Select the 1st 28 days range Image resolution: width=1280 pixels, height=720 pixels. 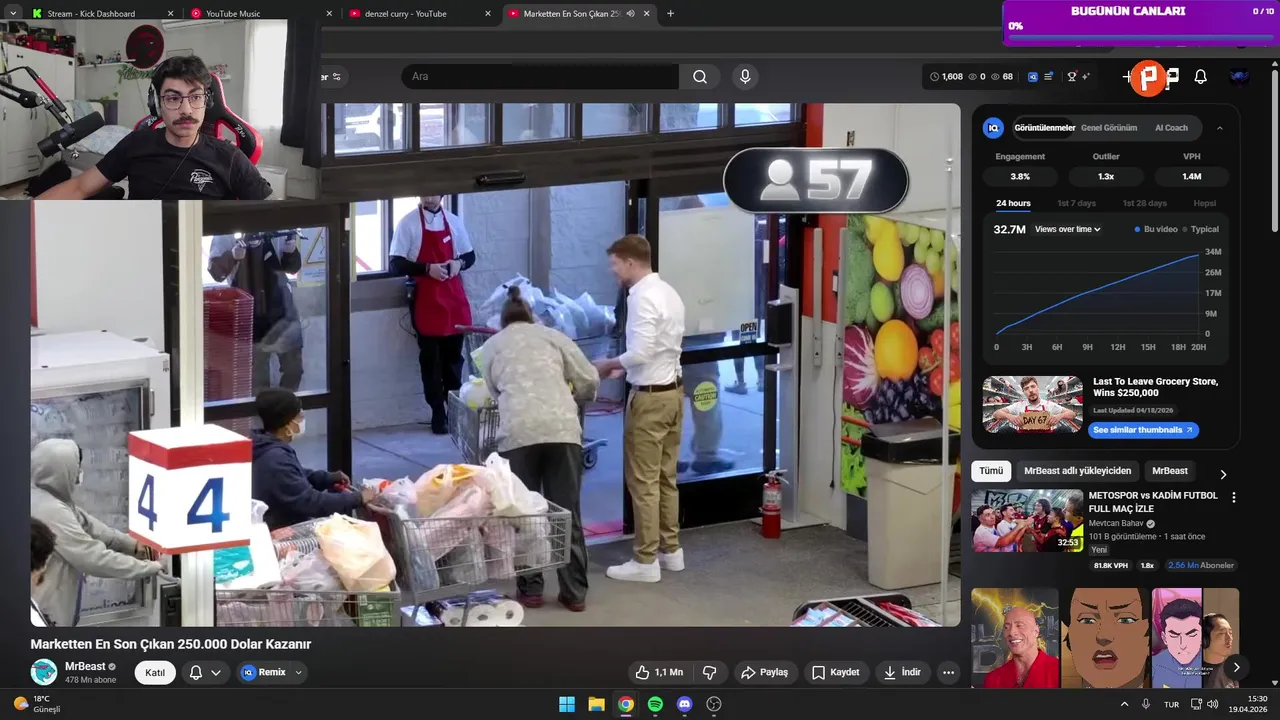coord(1144,203)
